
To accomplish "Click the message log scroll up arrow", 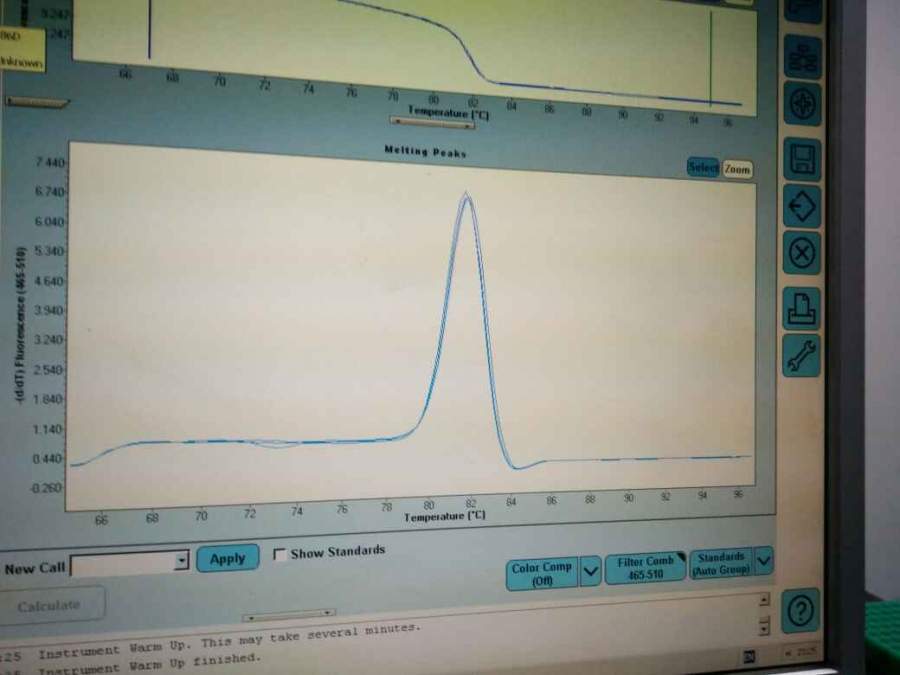I will pyautogui.click(x=764, y=600).
